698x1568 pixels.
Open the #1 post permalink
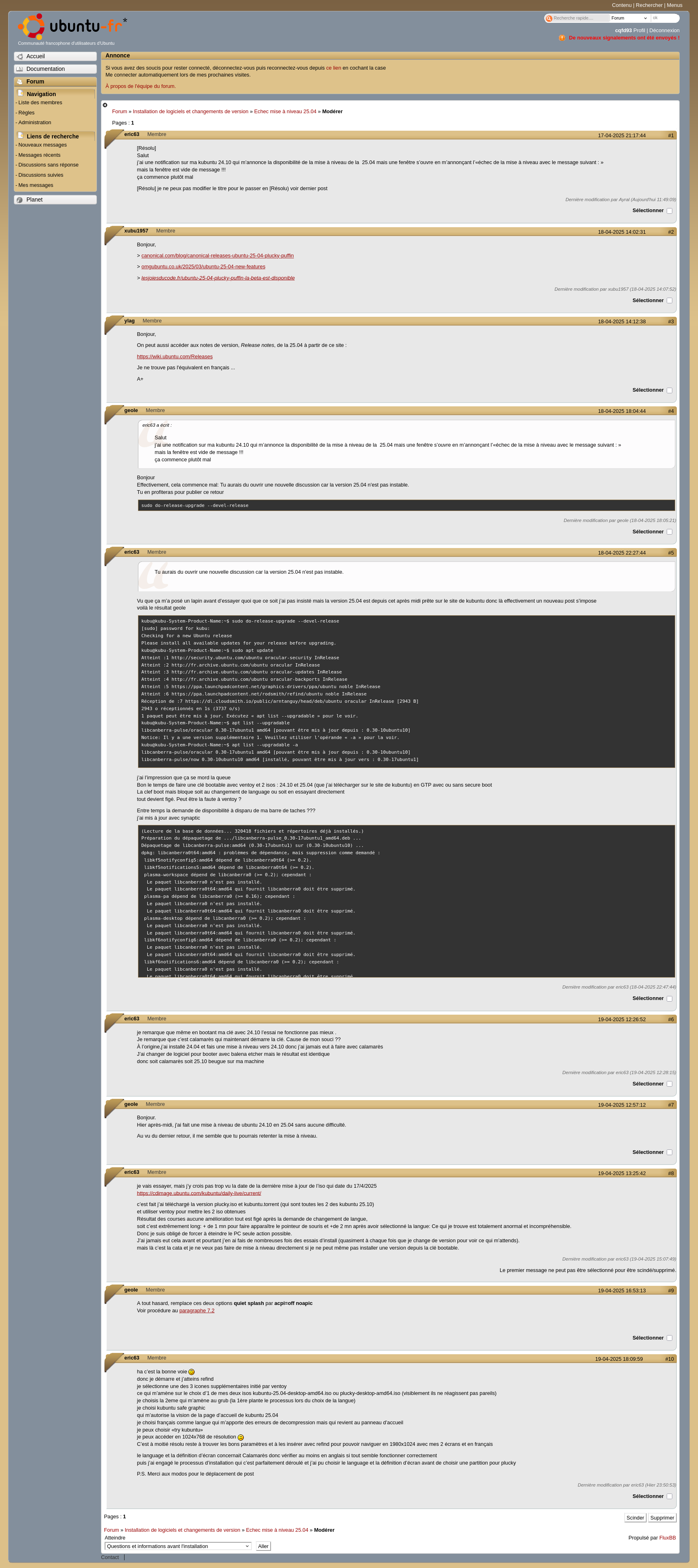pos(671,136)
